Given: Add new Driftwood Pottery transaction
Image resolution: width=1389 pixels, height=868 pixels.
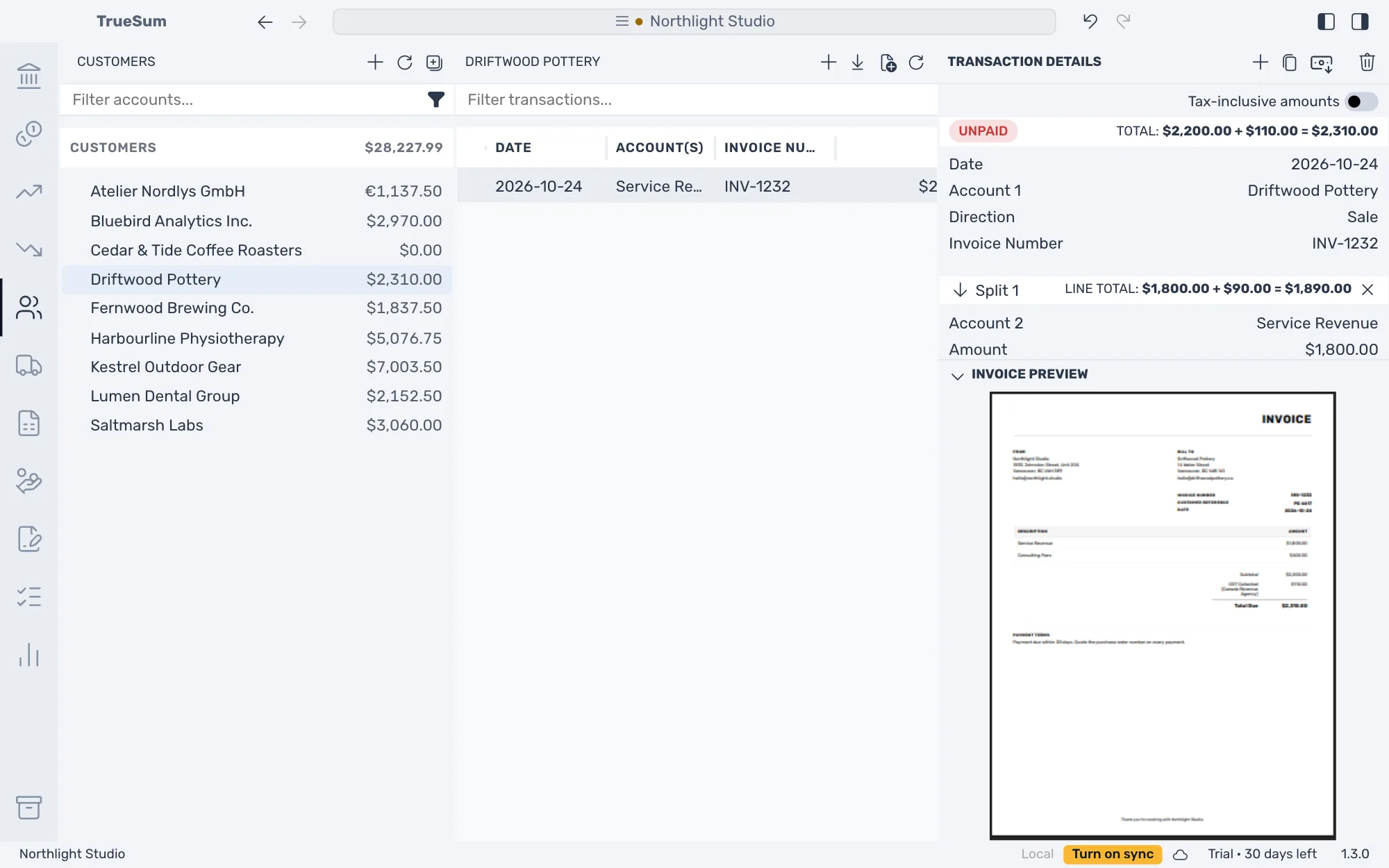Looking at the screenshot, I should pos(828,62).
